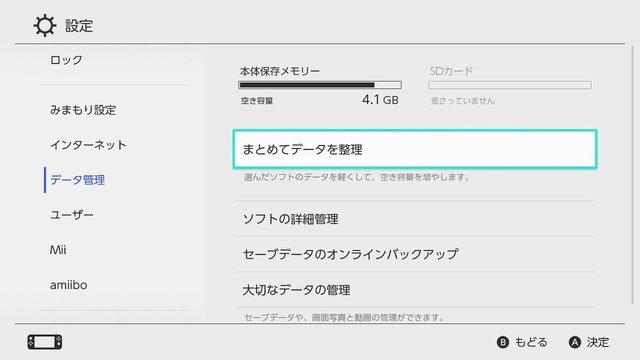
Task: Click the right-side content scrollbar
Action: click(632, 175)
